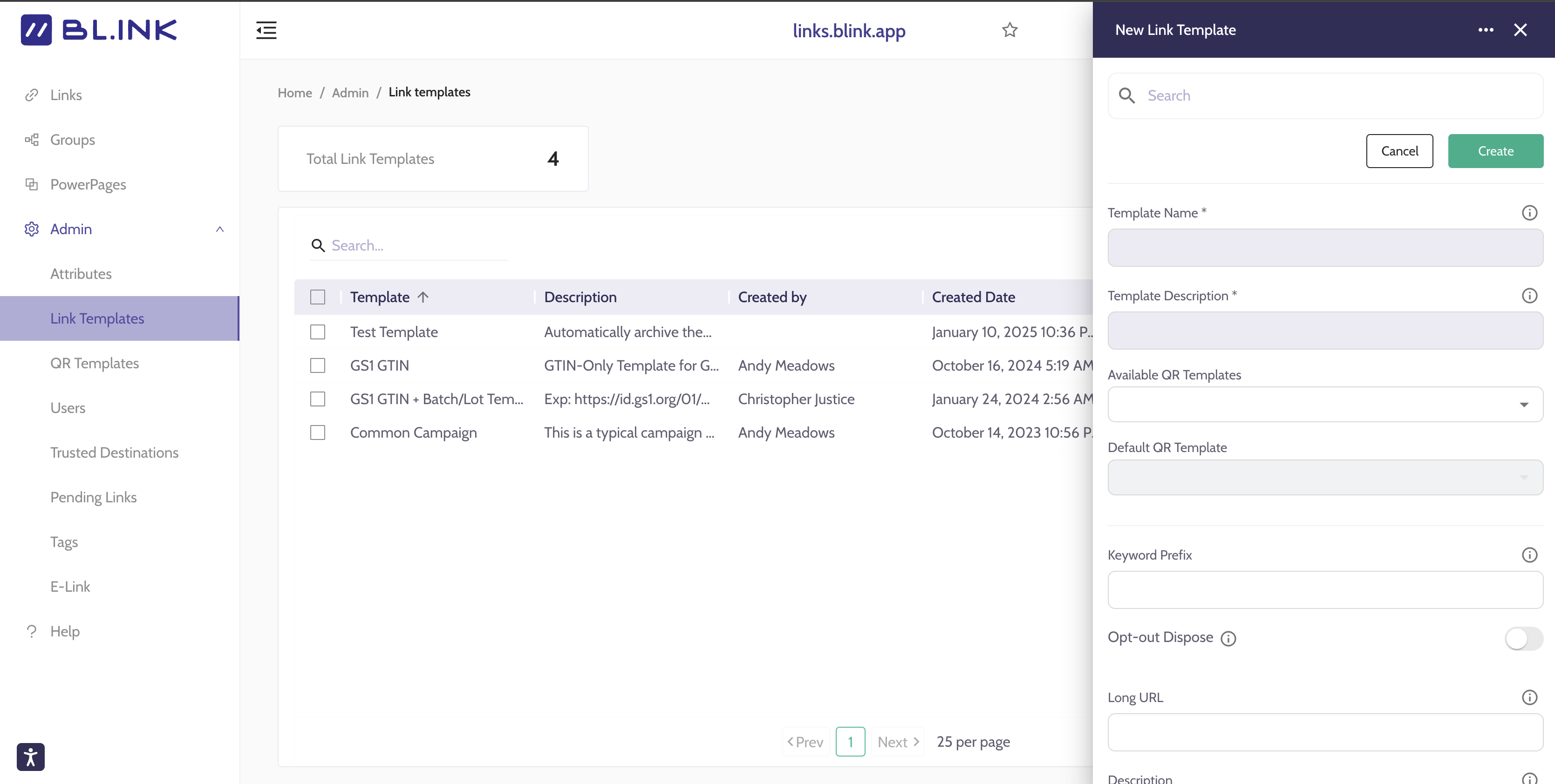Open the 25 per page selector

973,742
